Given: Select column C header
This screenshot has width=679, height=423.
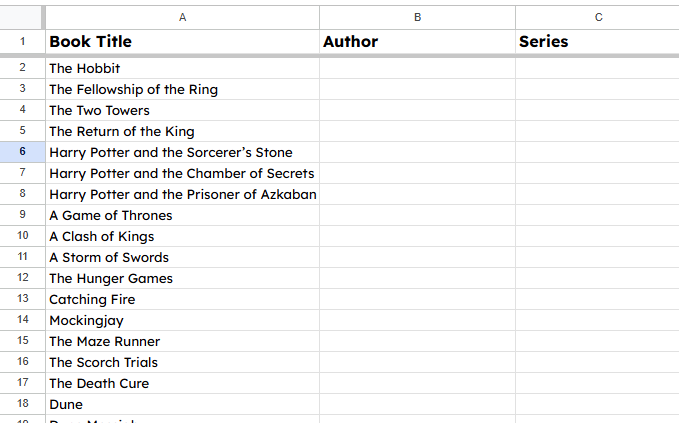Looking at the screenshot, I should (598, 17).
